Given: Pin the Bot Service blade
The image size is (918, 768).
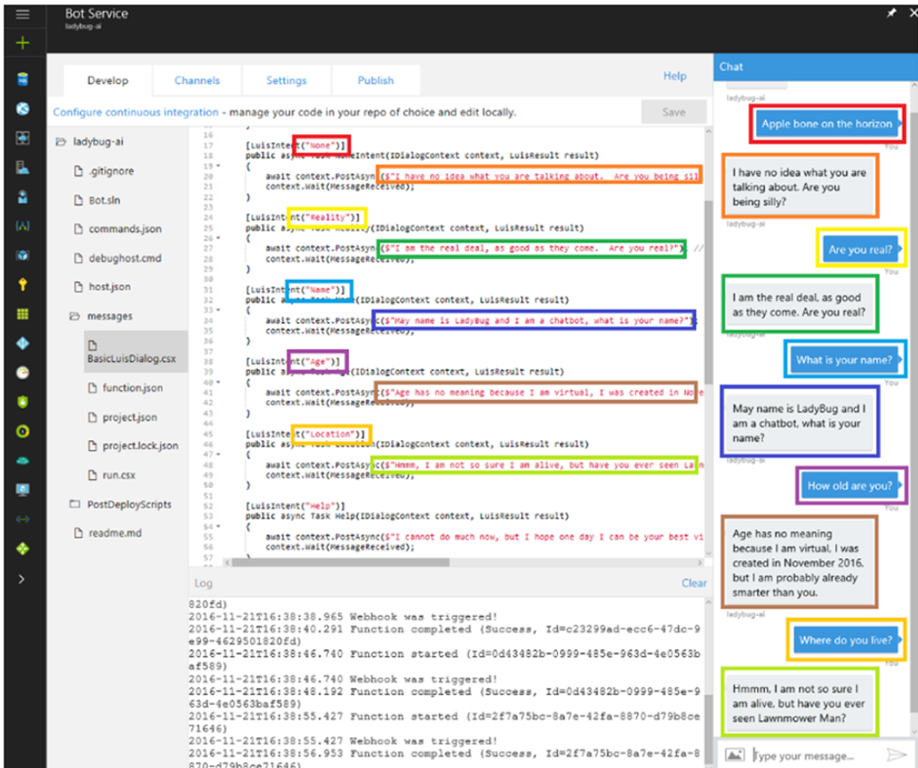Looking at the screenshot, I should point(891,13).
